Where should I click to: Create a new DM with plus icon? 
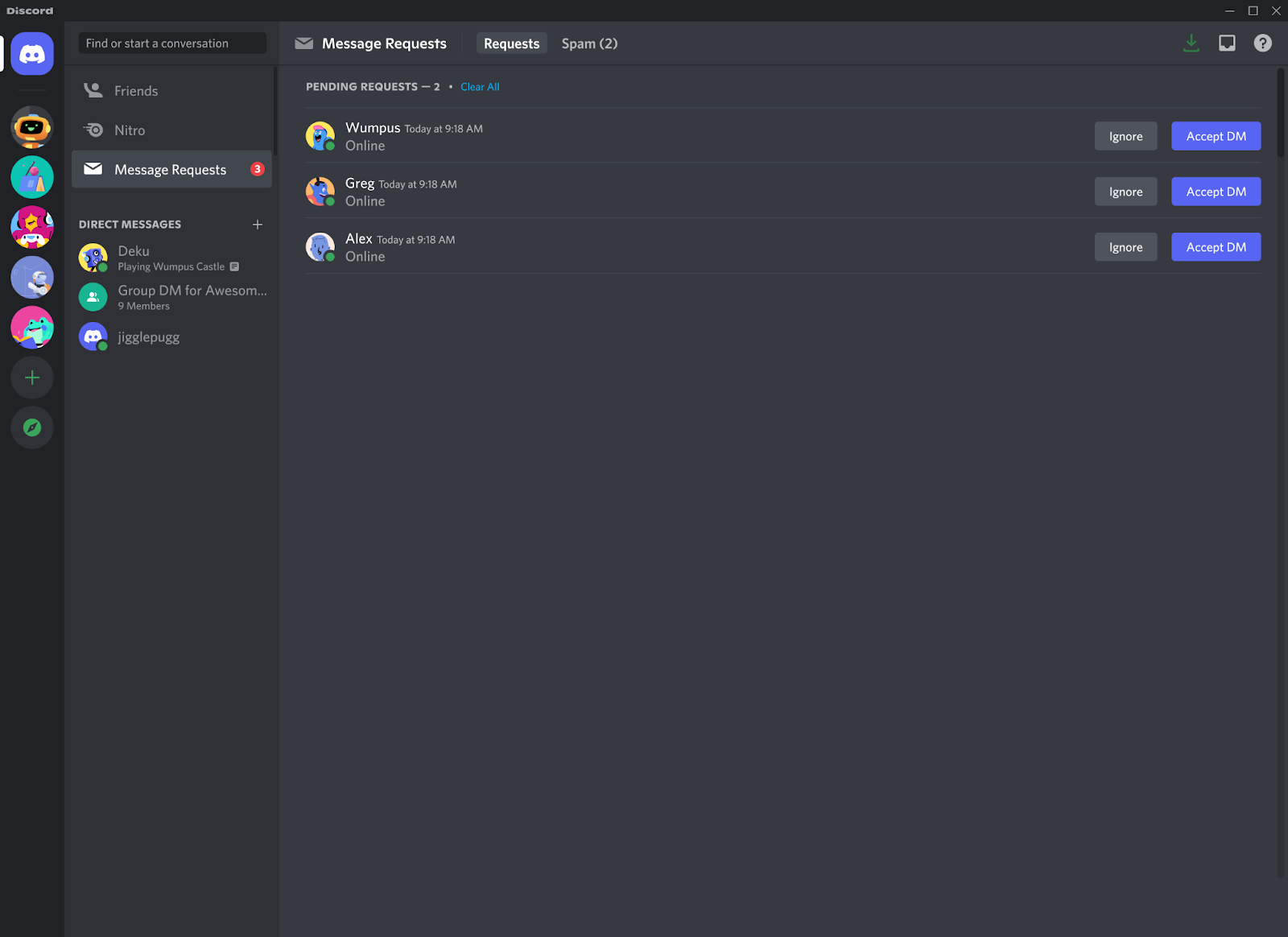pos(258,225)
